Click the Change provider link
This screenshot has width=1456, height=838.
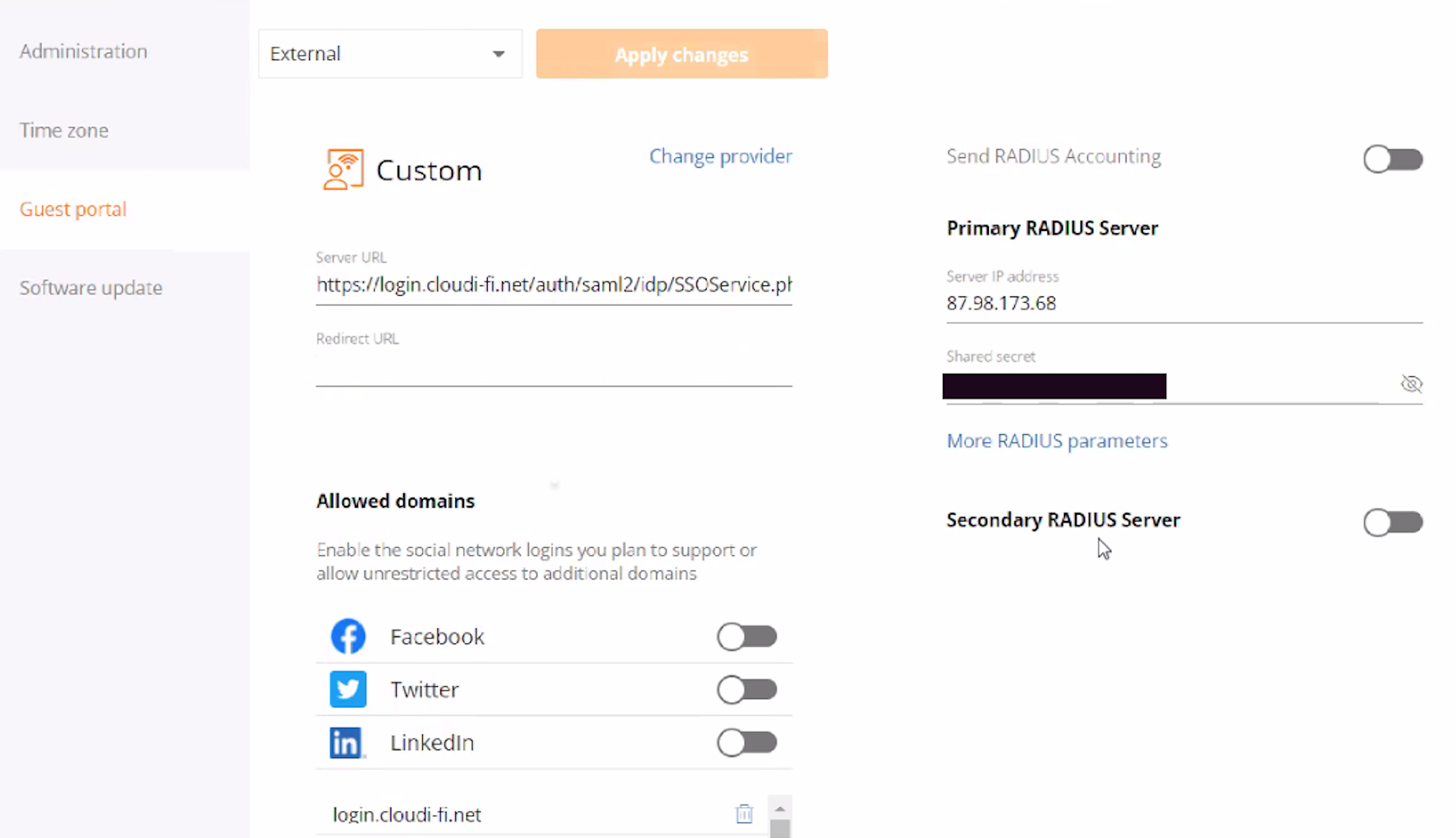(720, 157)
